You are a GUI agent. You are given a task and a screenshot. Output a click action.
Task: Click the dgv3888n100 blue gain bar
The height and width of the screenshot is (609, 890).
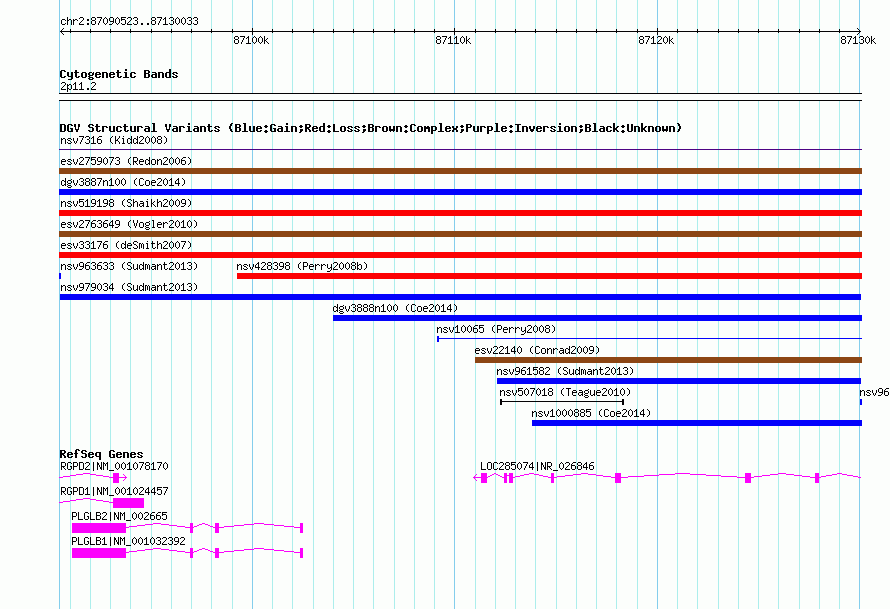597,318
